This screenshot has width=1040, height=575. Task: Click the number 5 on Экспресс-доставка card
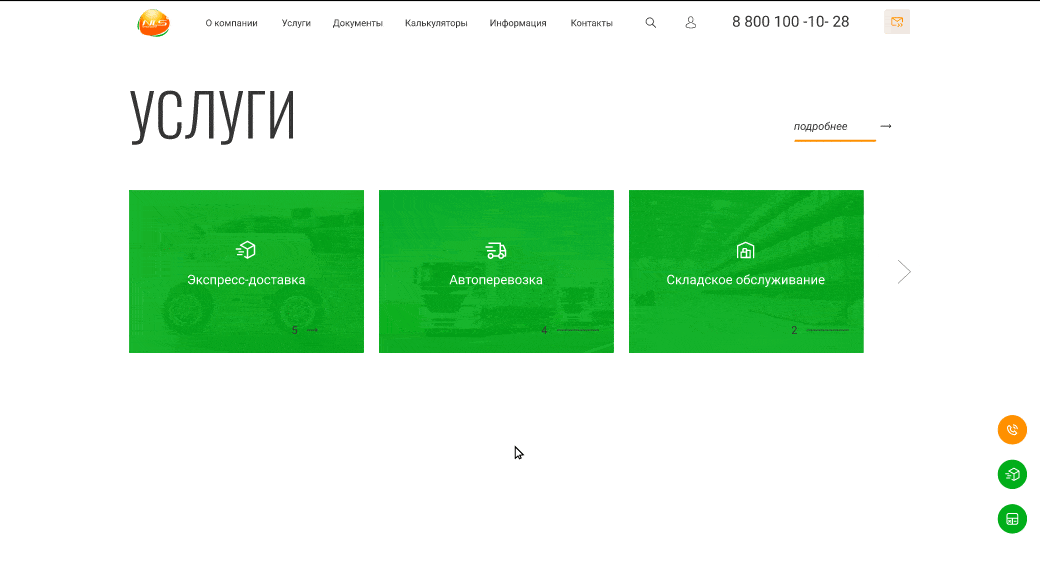click(294, 330)
